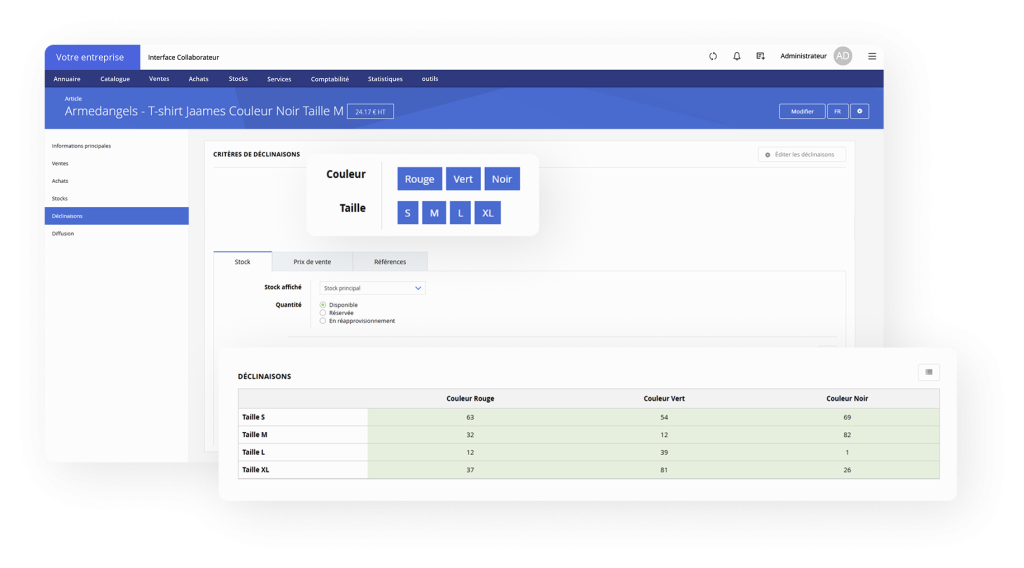Open Informations principales in sidebar
The height and width of the screenshot is (568, 1024).
point(82,146)
